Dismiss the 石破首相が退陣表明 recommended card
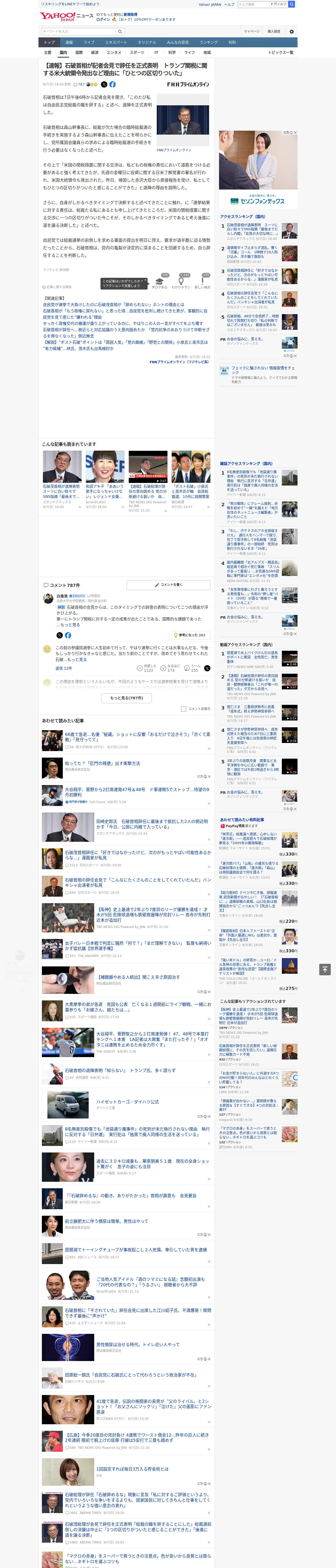The height and width of the screenshot is (1568, 336). tap(79, 507)
